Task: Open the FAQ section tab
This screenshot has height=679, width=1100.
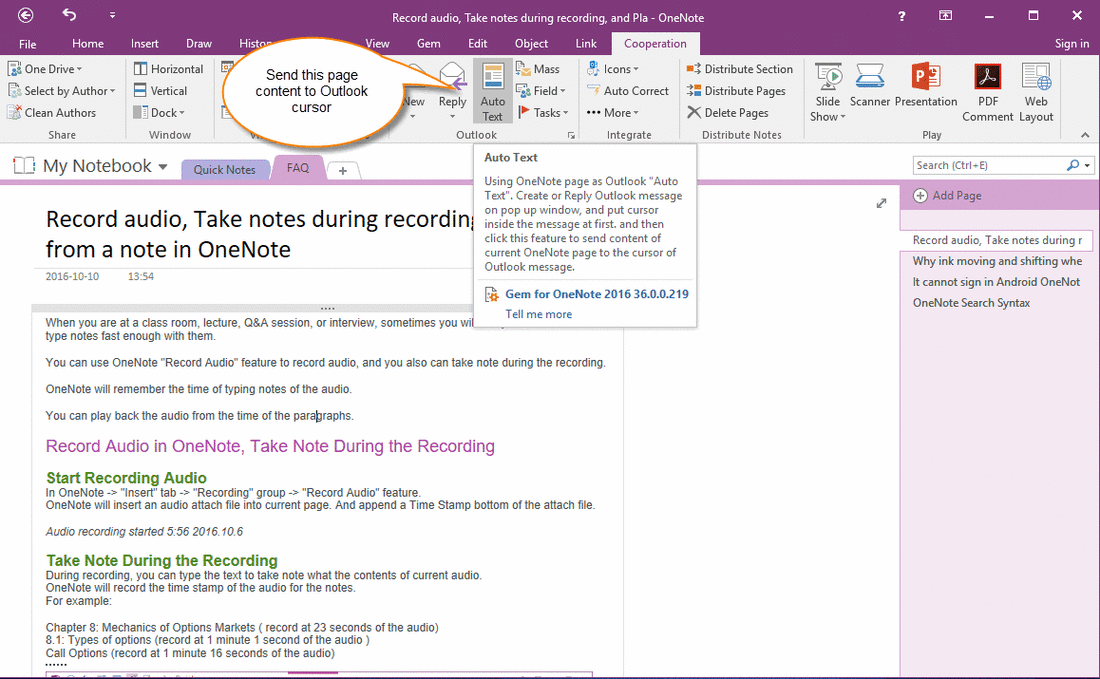Action: point(297,168)
